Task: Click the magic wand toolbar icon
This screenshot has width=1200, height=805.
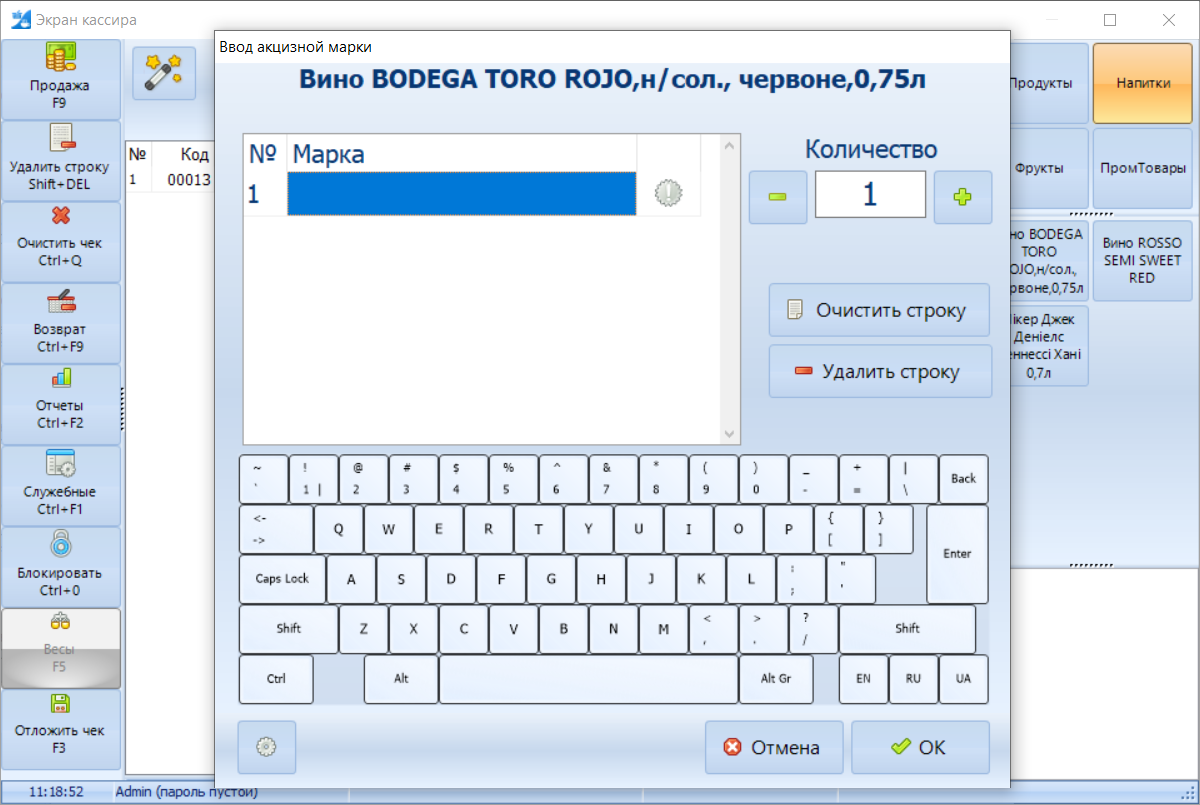Action: pyautogui.click(x=164, y=73)
